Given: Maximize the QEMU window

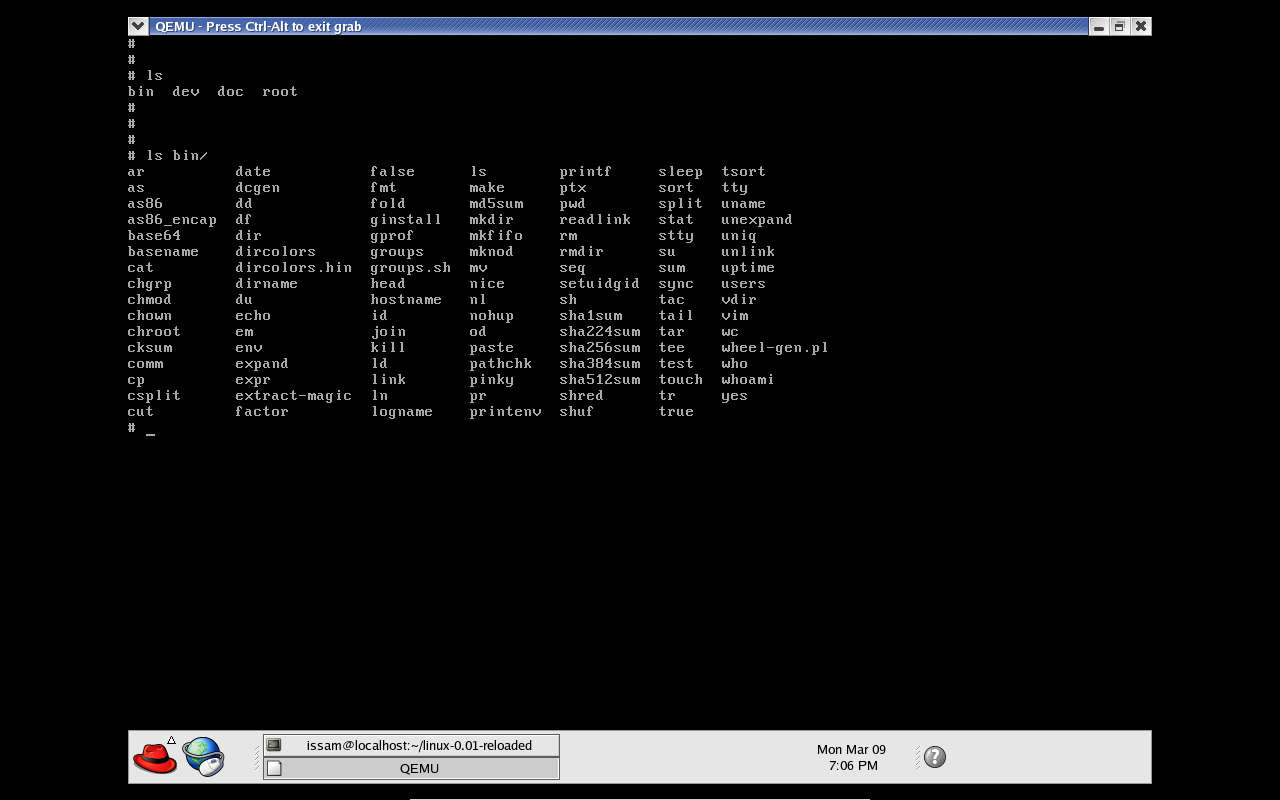Looking at the screenshot, I should tap(1120, 26).
